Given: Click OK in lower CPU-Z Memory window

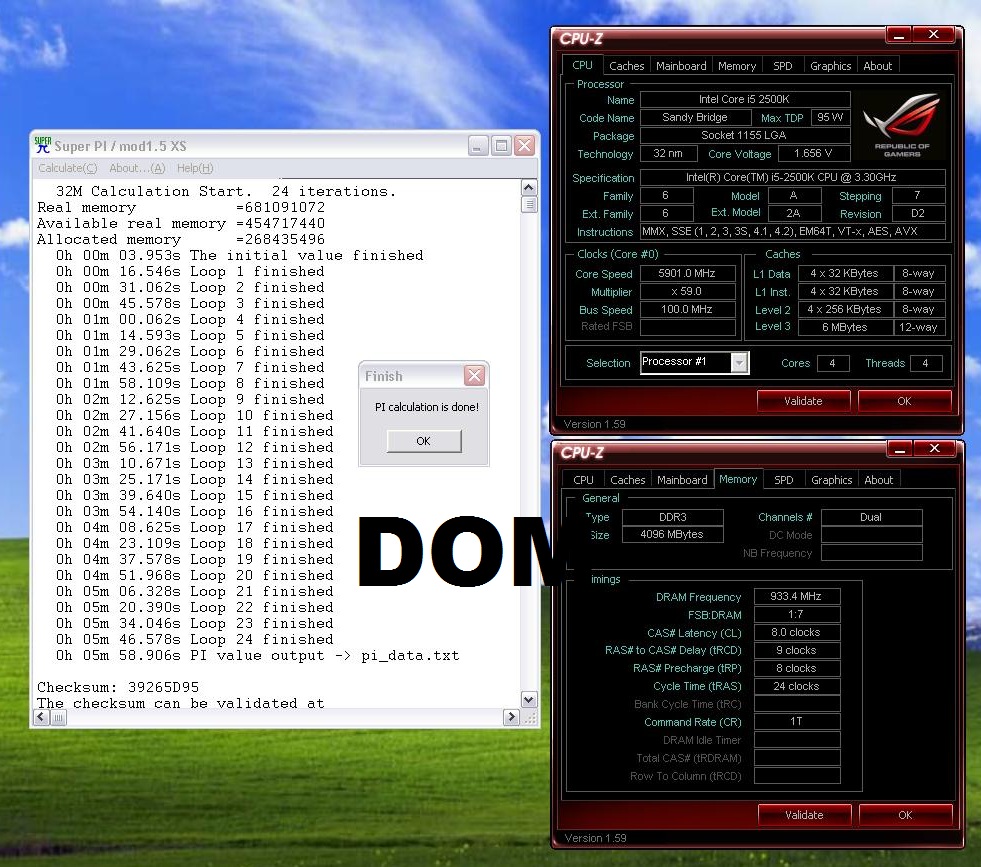Looking at the screenshot, I should (904, 815).
